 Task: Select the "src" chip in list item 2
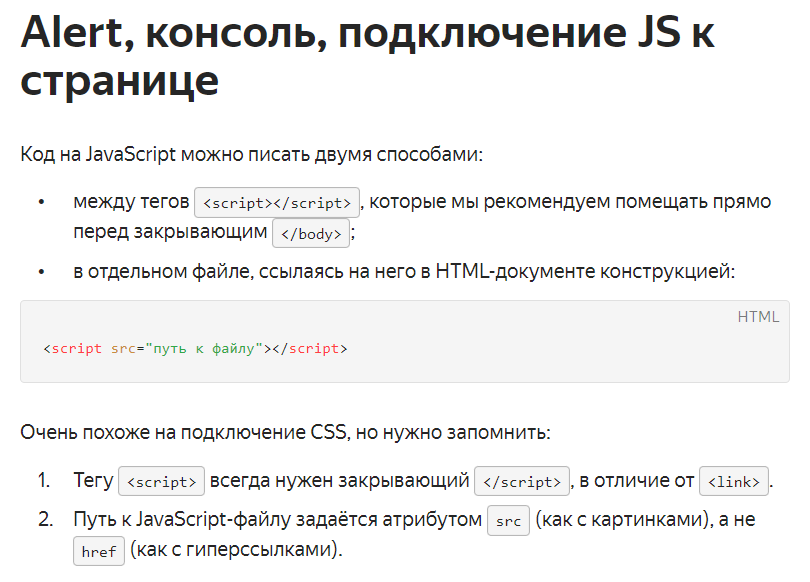point(508,521)
